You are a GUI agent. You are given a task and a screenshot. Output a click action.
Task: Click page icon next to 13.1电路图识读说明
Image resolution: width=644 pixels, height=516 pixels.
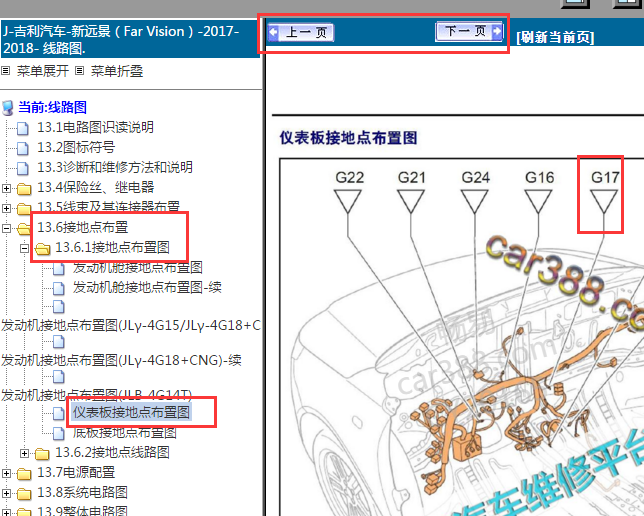pyautogui.click(x=23, y=128)
